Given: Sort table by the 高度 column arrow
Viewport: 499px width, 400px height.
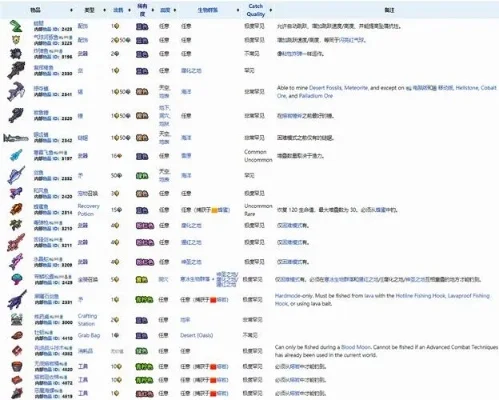Looking at the screenshot, I should click(175, 10).
